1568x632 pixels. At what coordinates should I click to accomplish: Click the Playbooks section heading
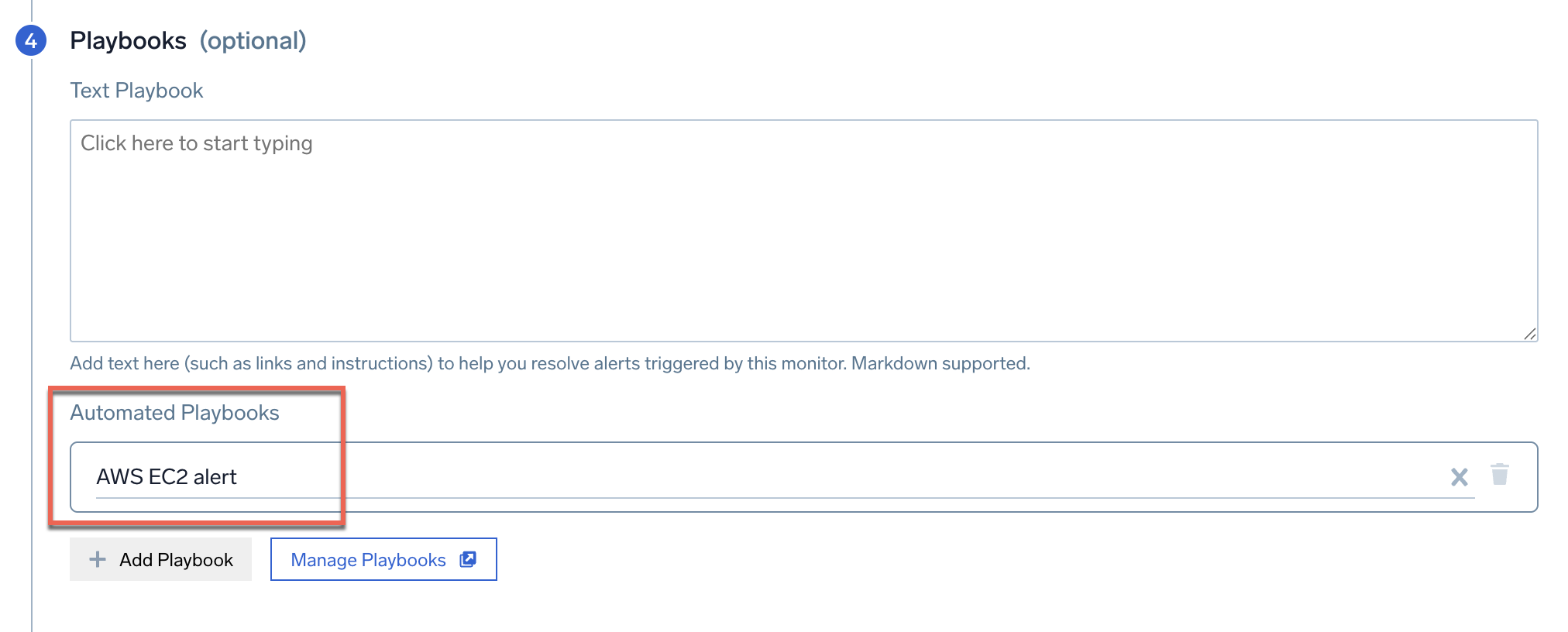coord(129,40)
